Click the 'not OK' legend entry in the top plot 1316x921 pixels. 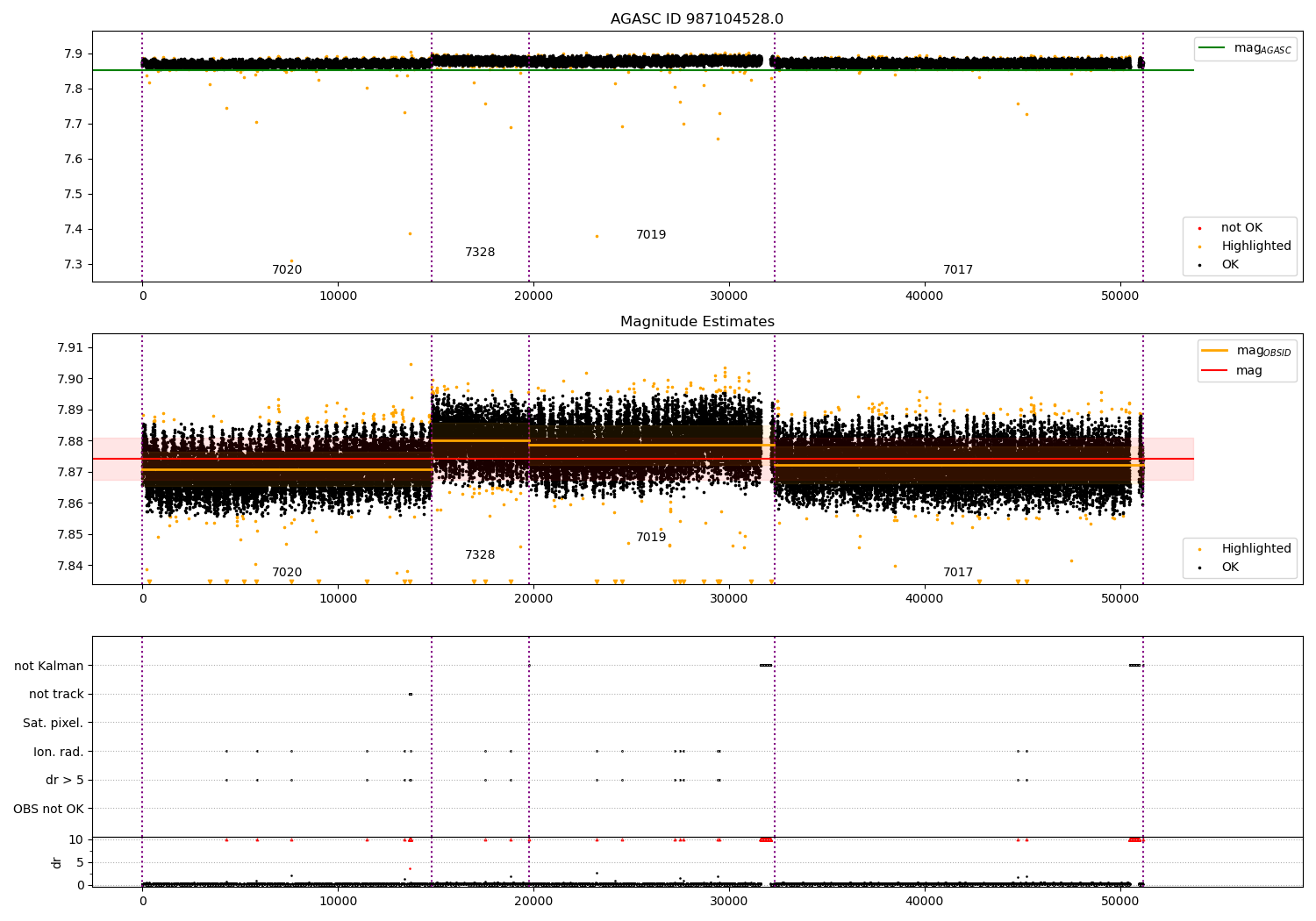coord(1232,228)
